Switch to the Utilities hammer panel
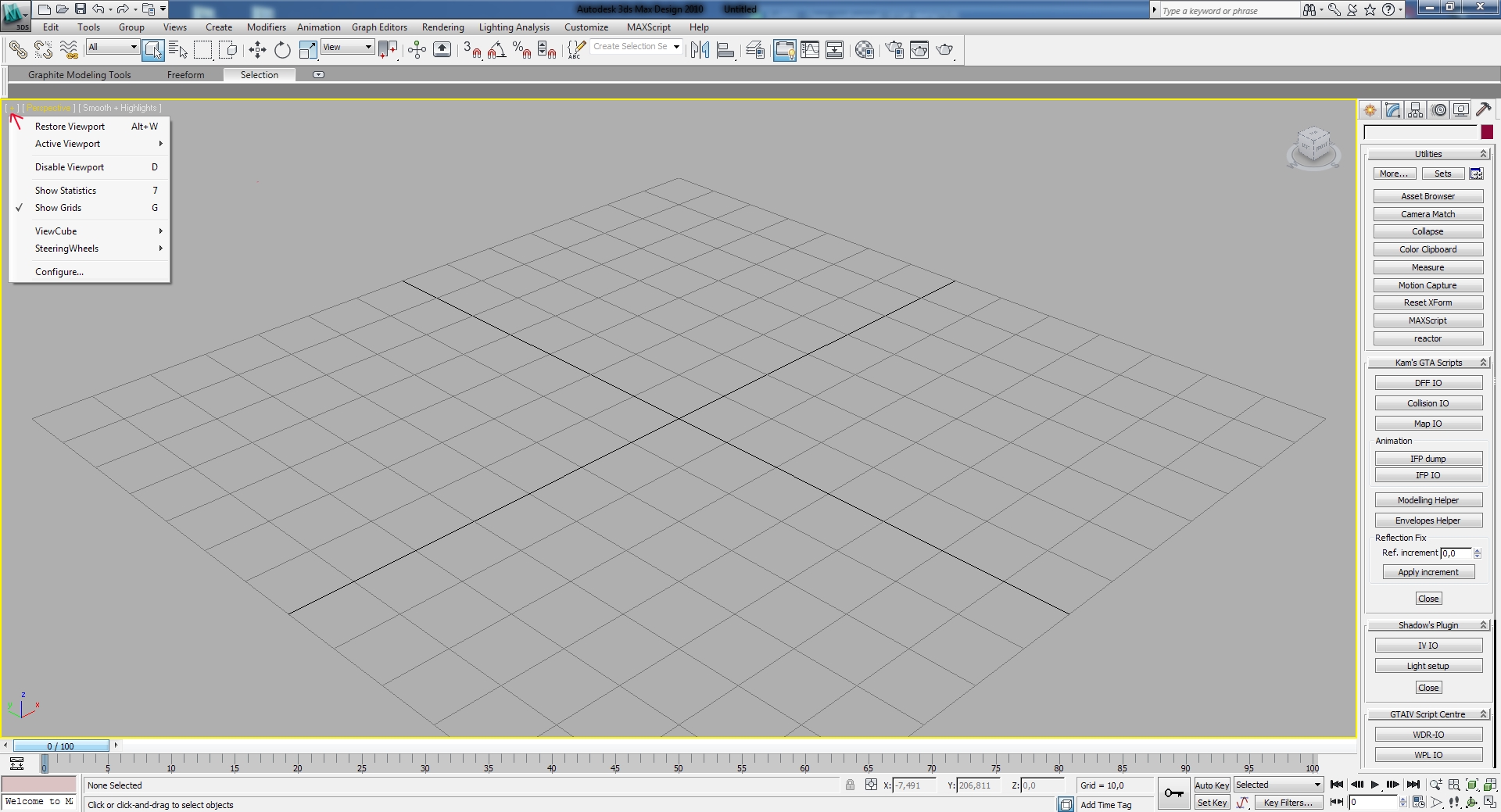 [x=1483, y=110]
